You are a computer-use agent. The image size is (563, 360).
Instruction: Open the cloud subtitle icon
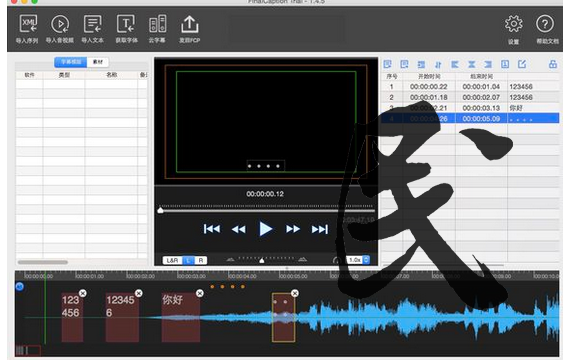(x=158, y=24)
